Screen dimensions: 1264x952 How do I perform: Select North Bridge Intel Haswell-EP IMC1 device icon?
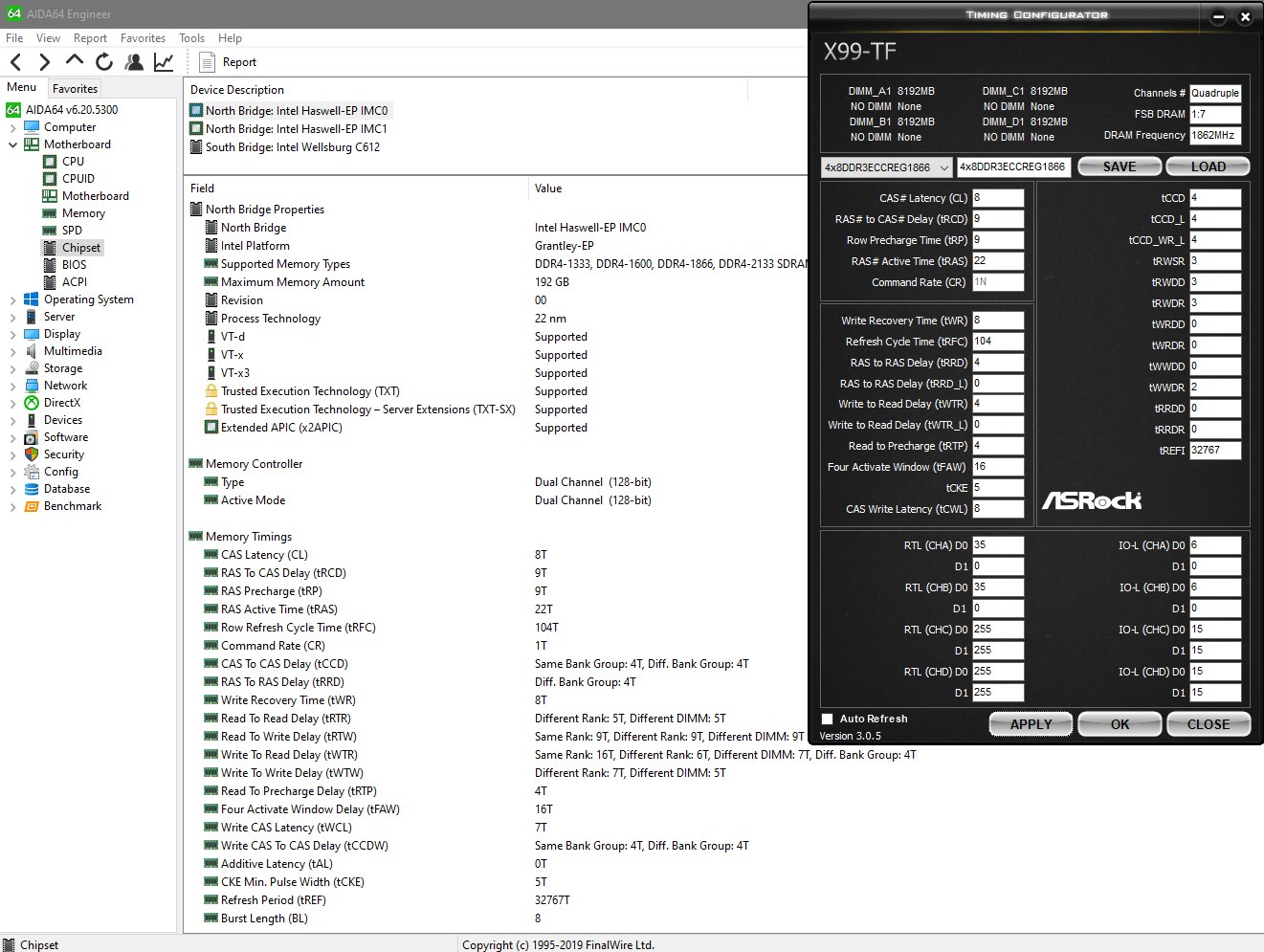tap(196, 129)
